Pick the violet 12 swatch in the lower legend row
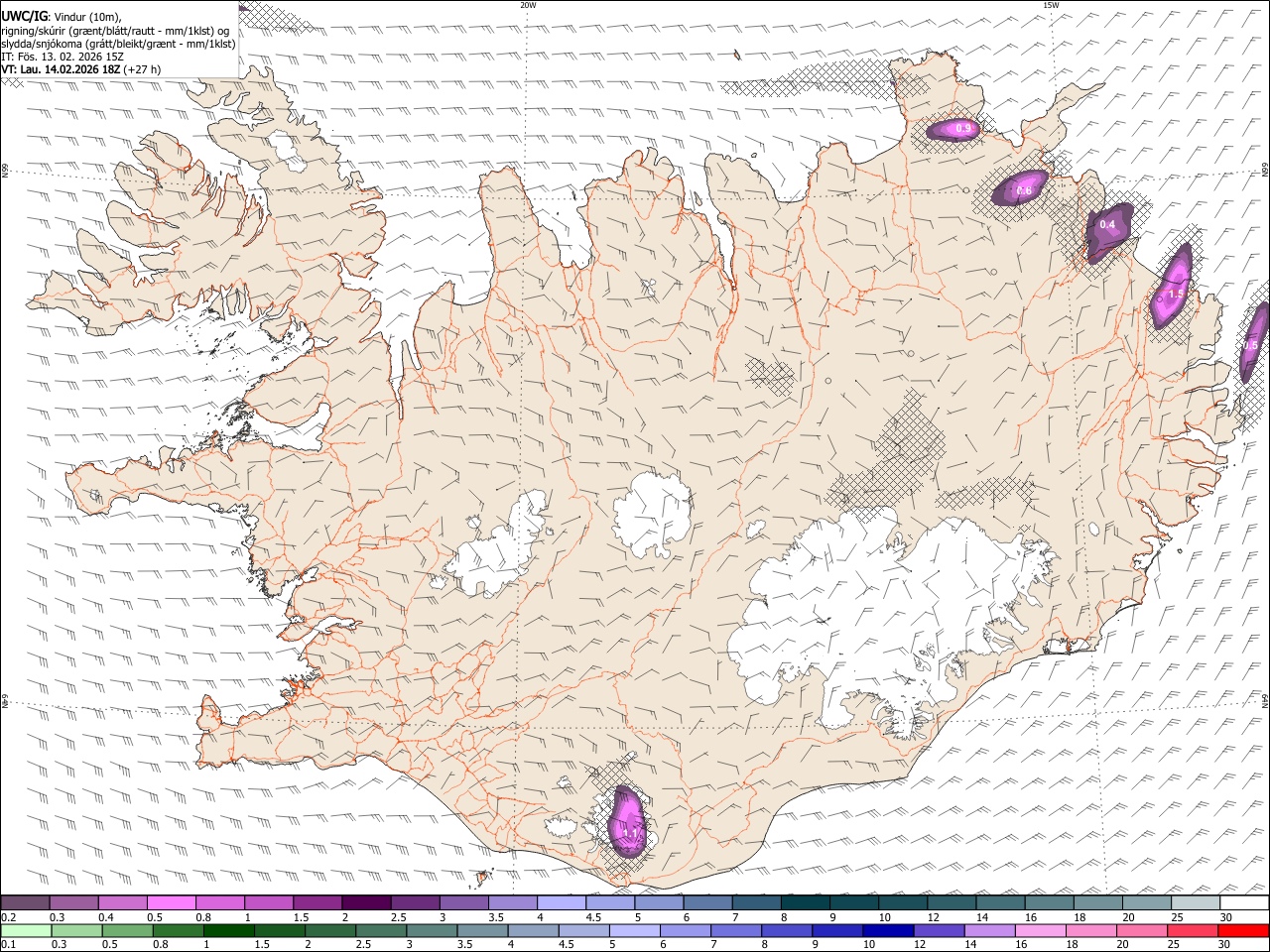The image size is (1270, 952). point(939,930)
